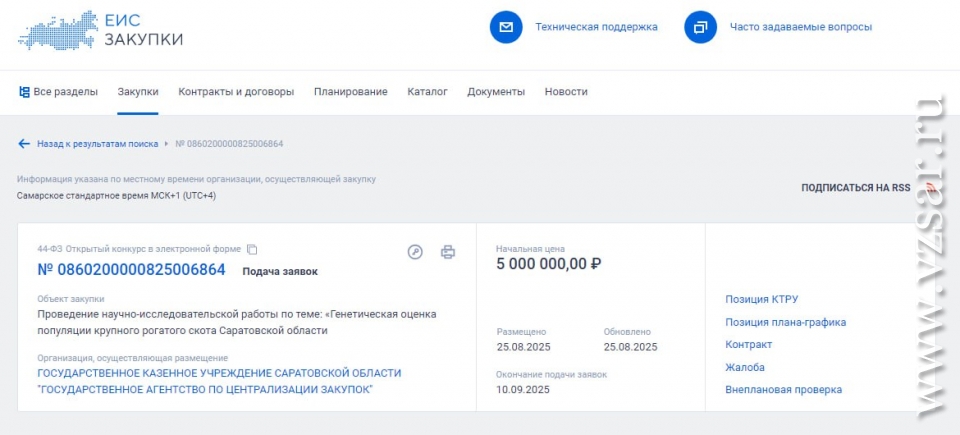Click the ЕИС Закупки map logo
Image resolution: width=960 pixels, height=435 pixels.
pyautogui.click(x=58, y=31)
